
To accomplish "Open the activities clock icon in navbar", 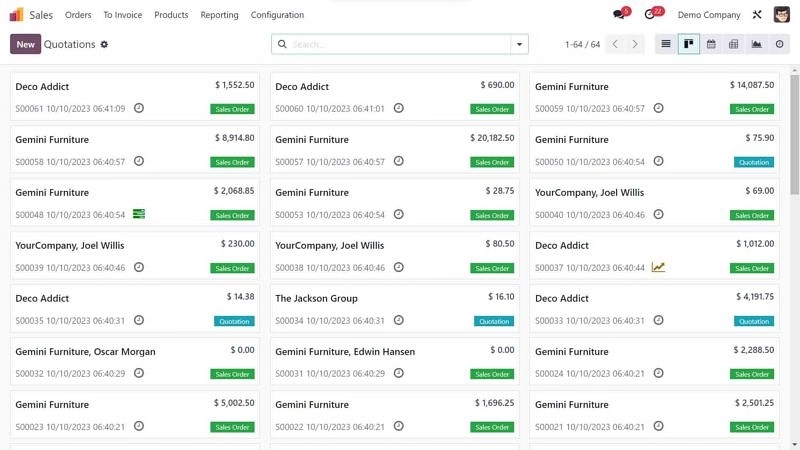I will pos(651,15).
